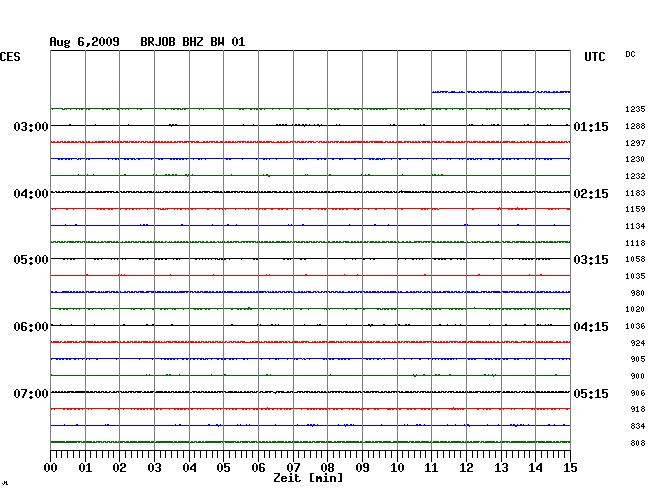Select minute tick label "01" on x-axis
650x494 pixels.
(85, 468)
